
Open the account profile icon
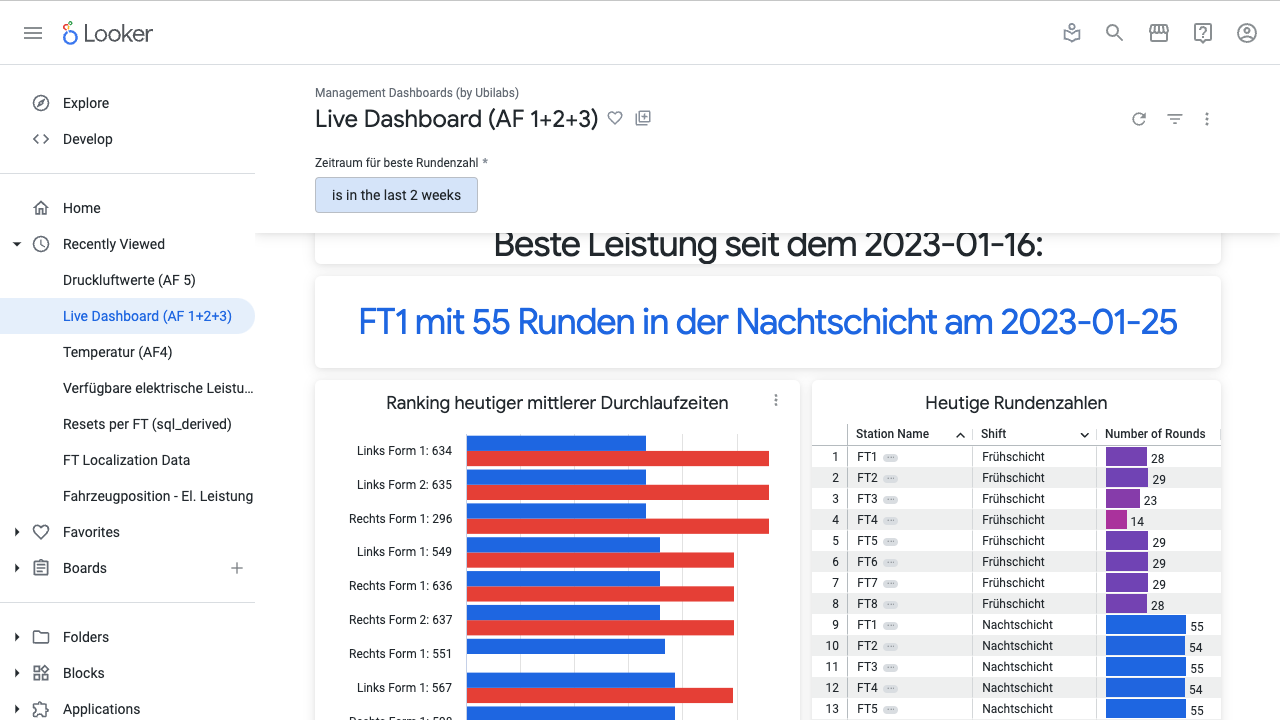coord(1247,33)
